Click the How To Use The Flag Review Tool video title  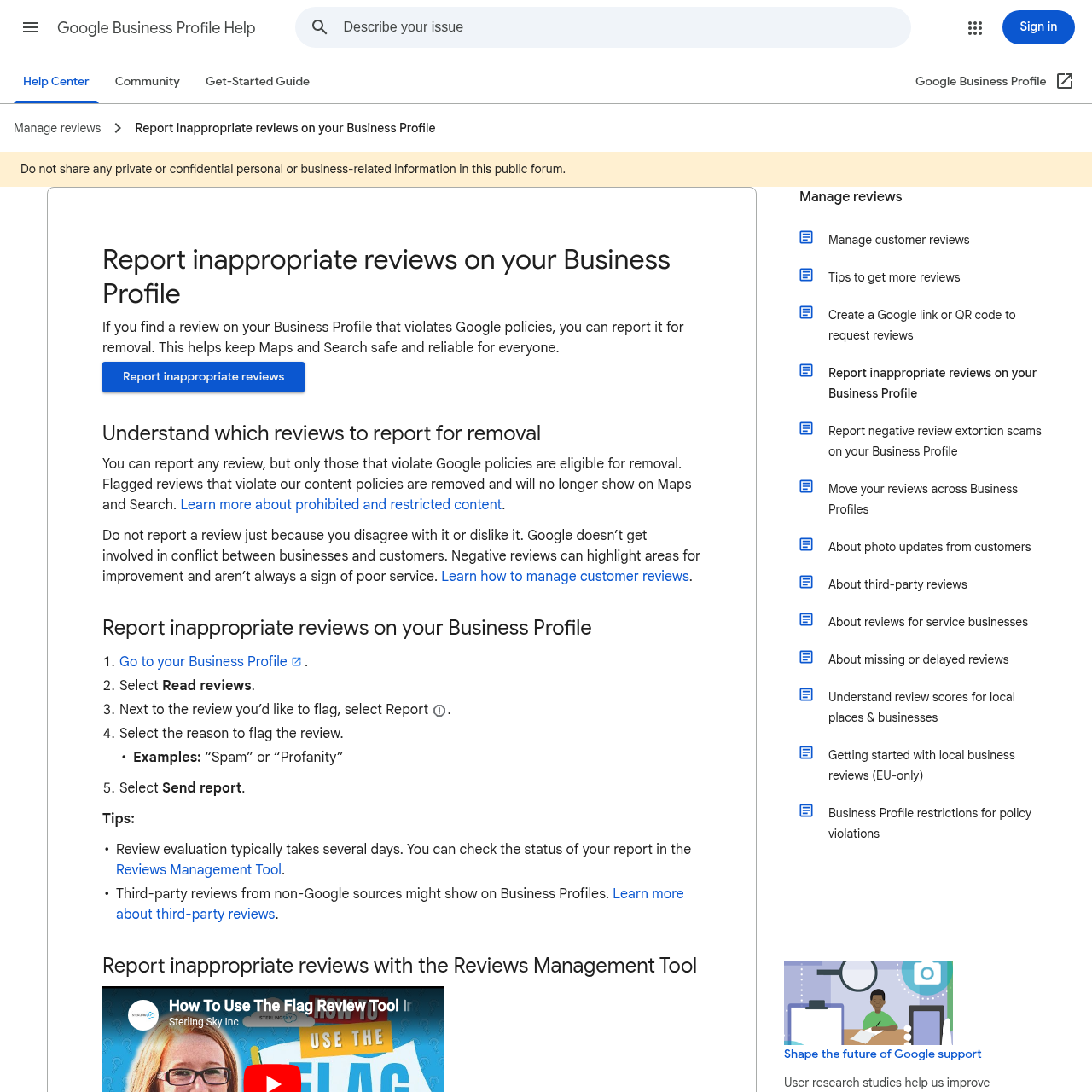tap(290, 1006)
